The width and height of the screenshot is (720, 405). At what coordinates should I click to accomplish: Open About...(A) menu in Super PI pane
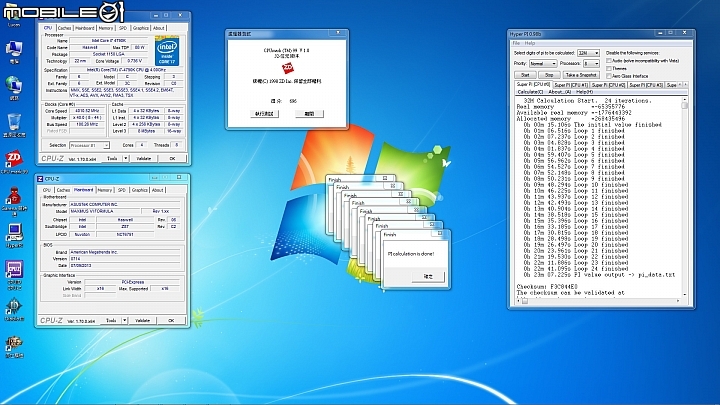coord(560,92)
